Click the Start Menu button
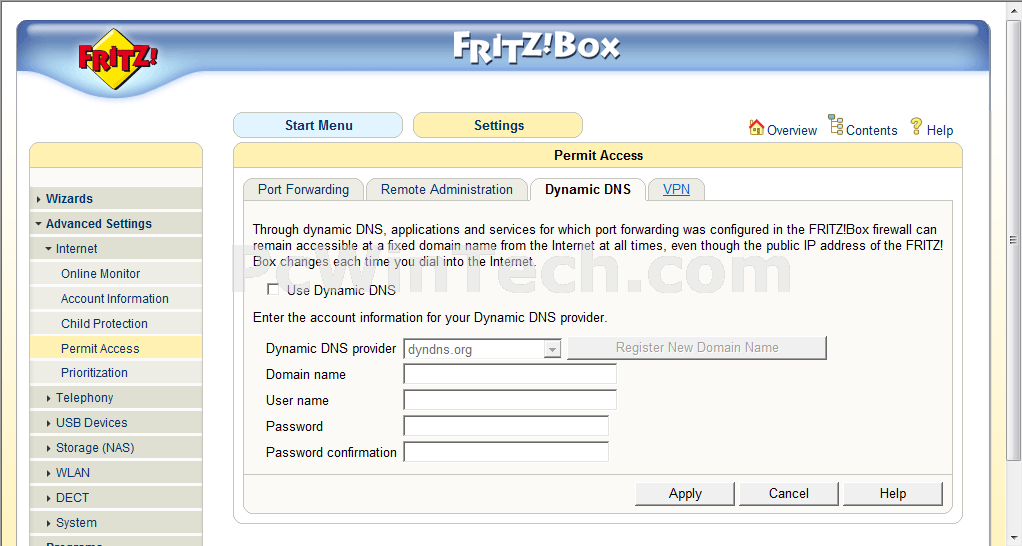 coord(318,125)
